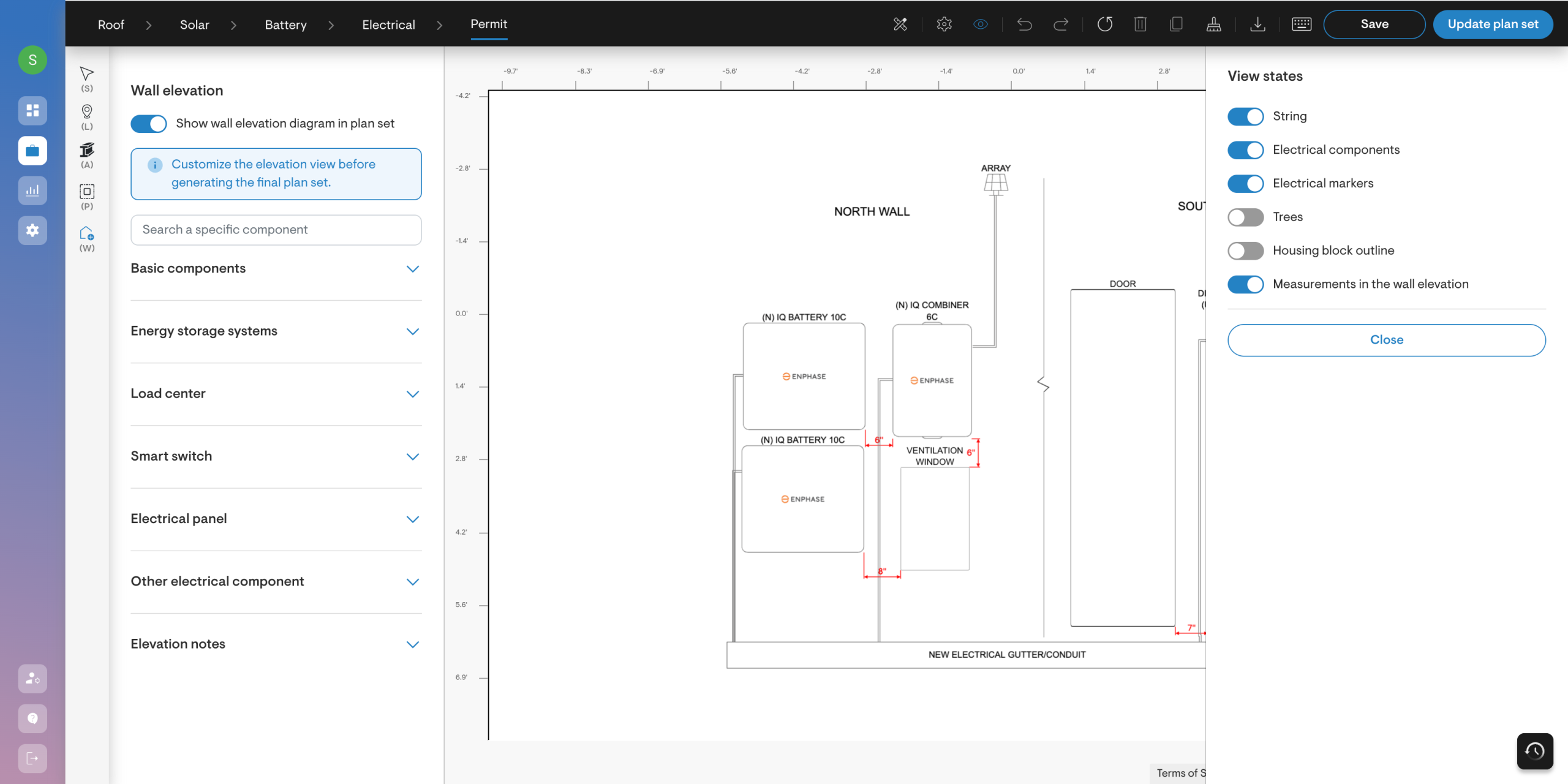Open keyboard shortcuts icon
The width and height of the screenshot is (1568, 784).
pyautogui.click(x=1301, y=24)
